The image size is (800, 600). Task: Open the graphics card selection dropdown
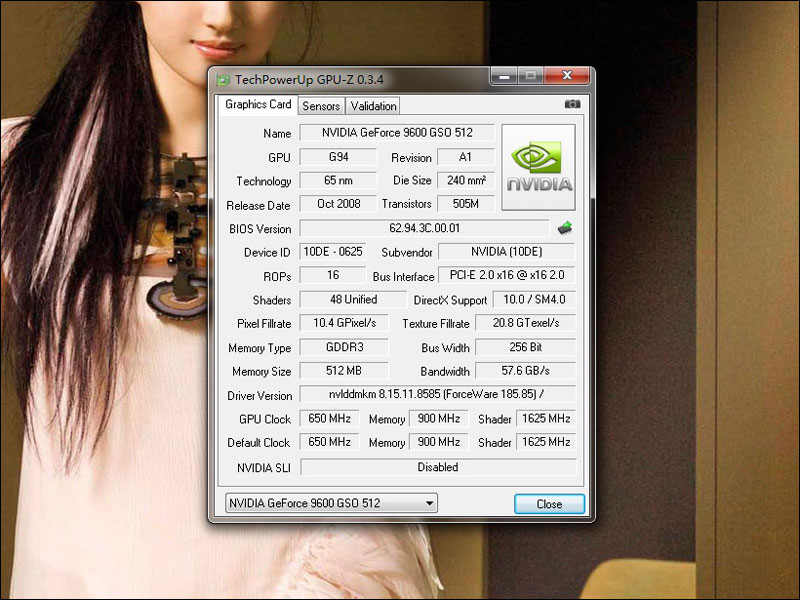pyautogui.click(x=331, y=503)
